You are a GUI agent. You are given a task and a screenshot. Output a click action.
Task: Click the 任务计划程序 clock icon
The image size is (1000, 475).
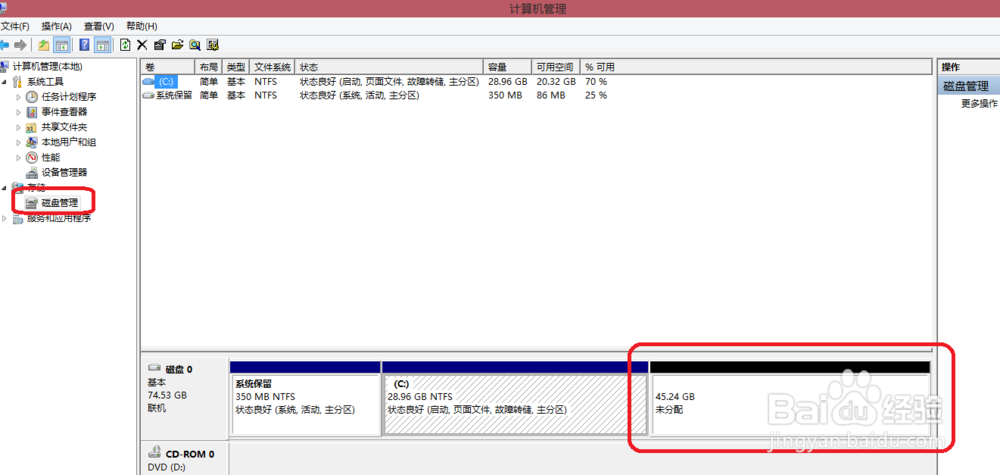click(x=31, y=97)
